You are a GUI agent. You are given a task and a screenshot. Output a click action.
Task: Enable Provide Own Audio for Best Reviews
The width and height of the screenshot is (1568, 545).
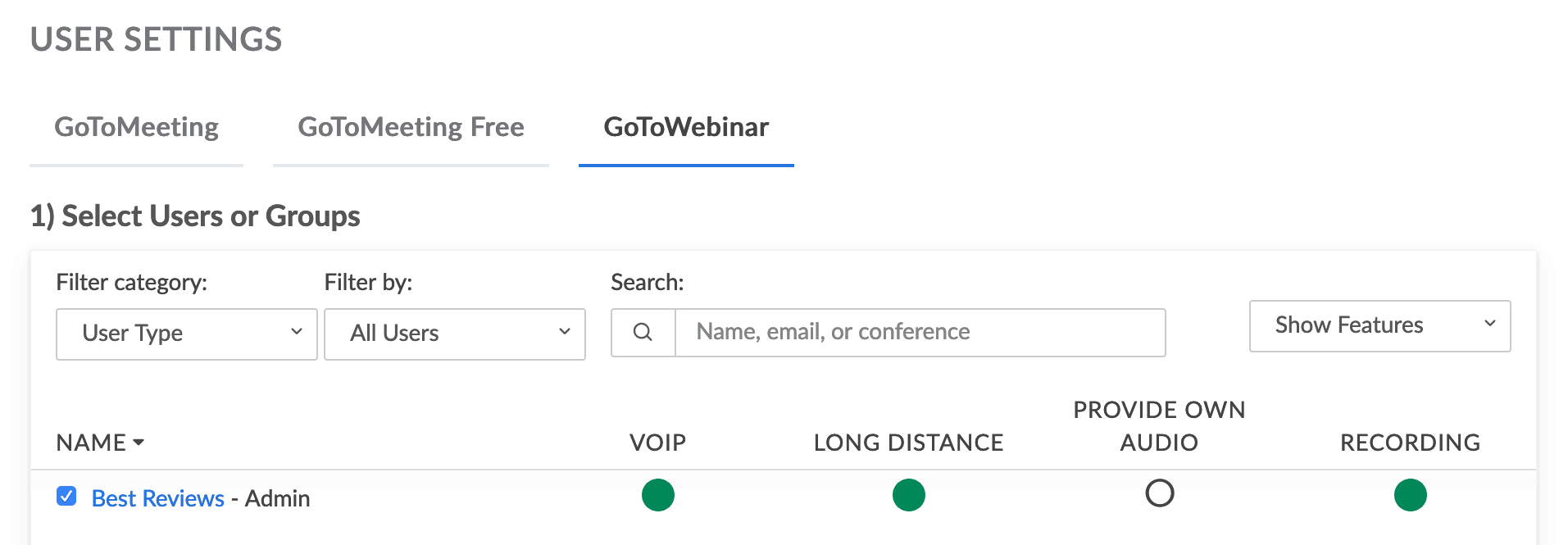(x=1159, y=493)
